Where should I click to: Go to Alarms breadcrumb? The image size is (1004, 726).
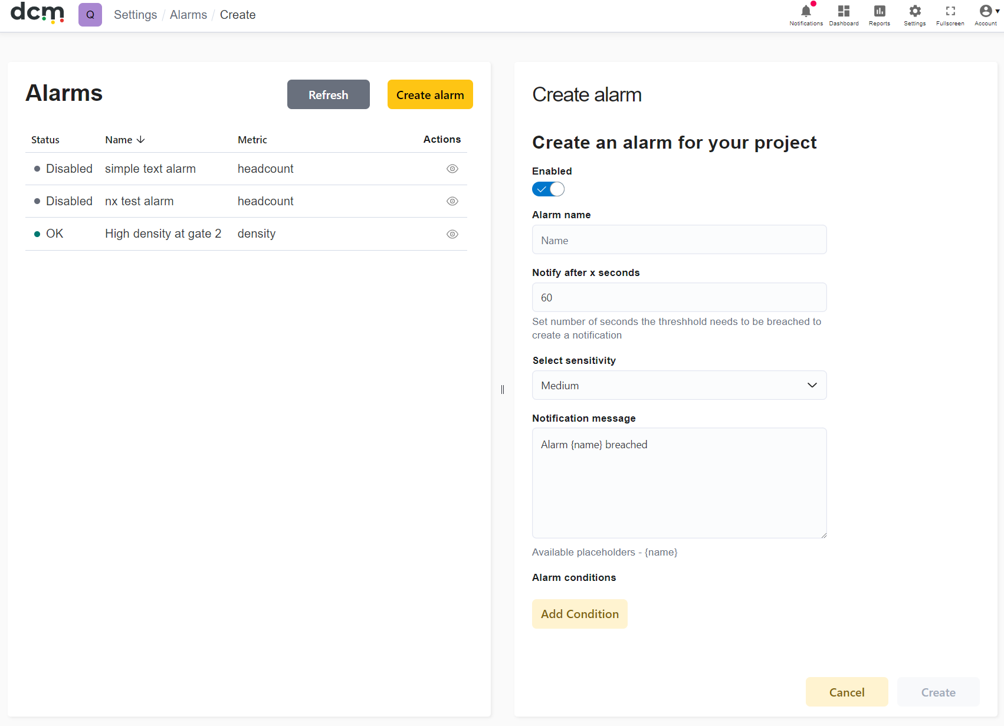188,15
